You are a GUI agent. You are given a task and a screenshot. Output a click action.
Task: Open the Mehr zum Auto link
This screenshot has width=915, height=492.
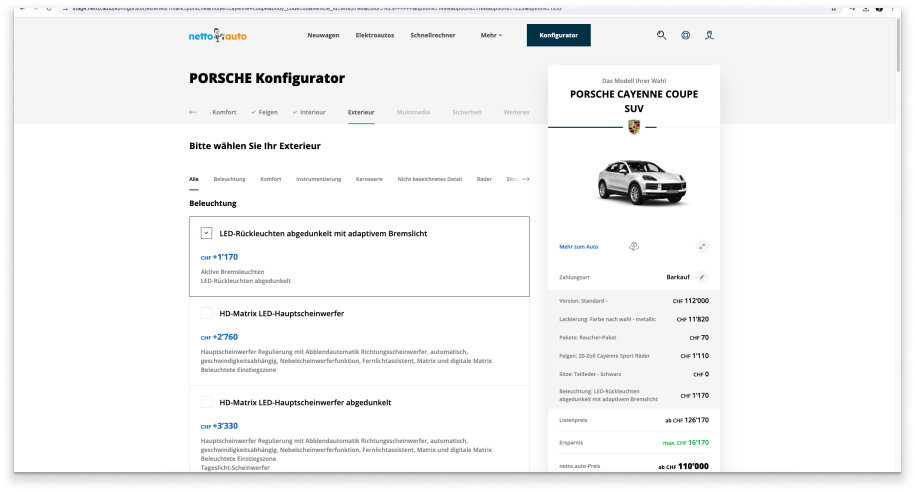[579, 246]
